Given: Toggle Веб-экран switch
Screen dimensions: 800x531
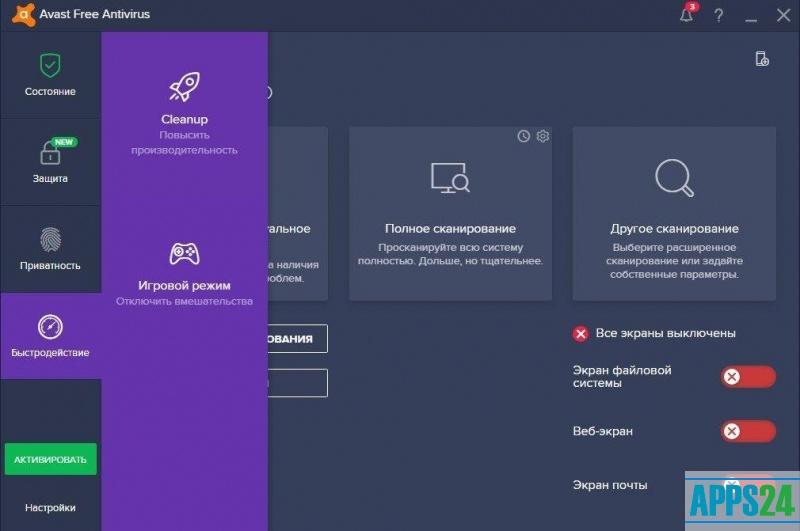Looking at the screenshot, I should 748,431.
